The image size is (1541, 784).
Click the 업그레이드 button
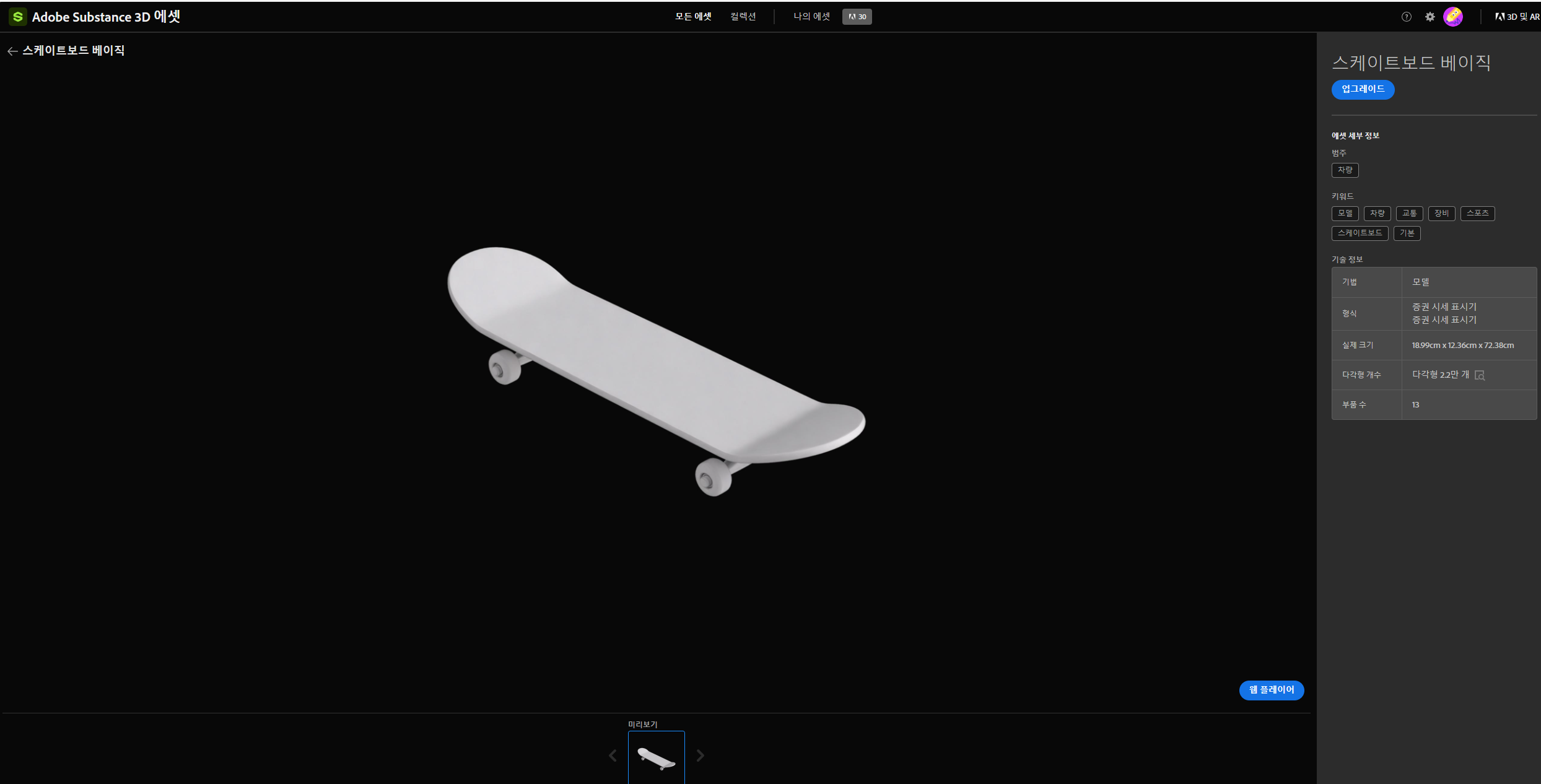click(1363, 89)
